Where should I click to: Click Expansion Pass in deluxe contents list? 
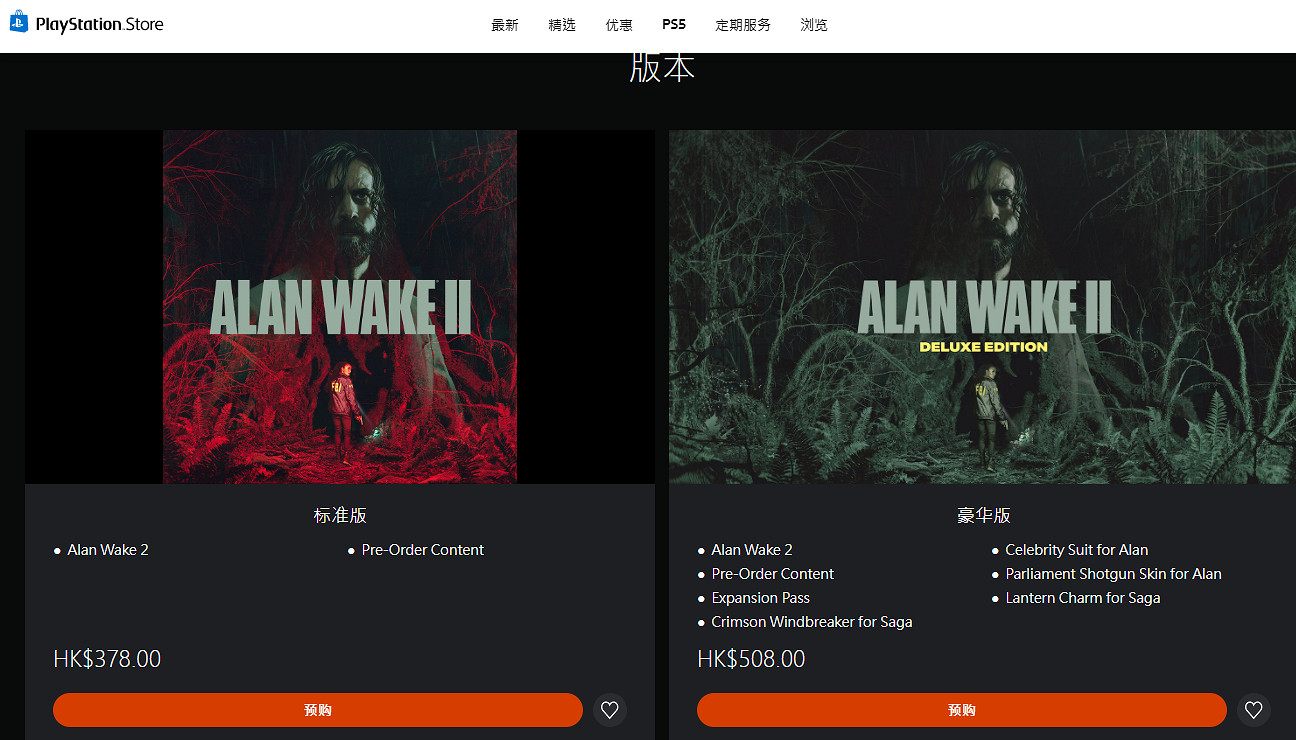[761, 598]
